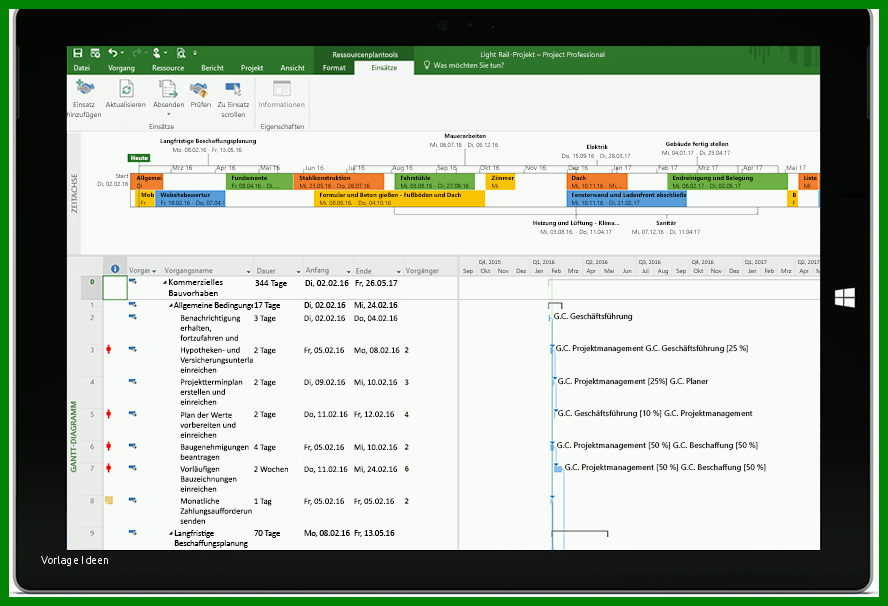This screenshot has width=888, height=606.
Task: Click the Informationen properties icon
Action: click(x=281, y=88)
